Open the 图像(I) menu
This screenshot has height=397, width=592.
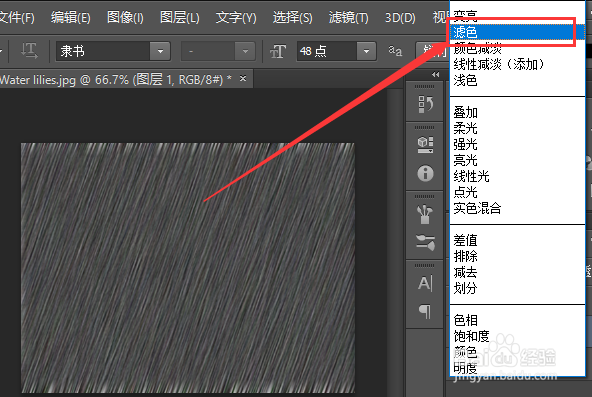pyautogui.click(x=125, y=17)
